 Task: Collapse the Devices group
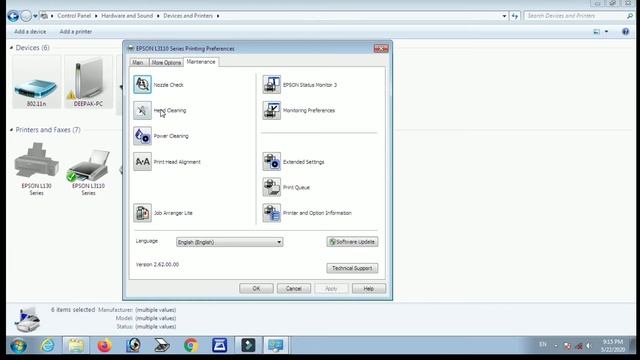click(11, 48)
